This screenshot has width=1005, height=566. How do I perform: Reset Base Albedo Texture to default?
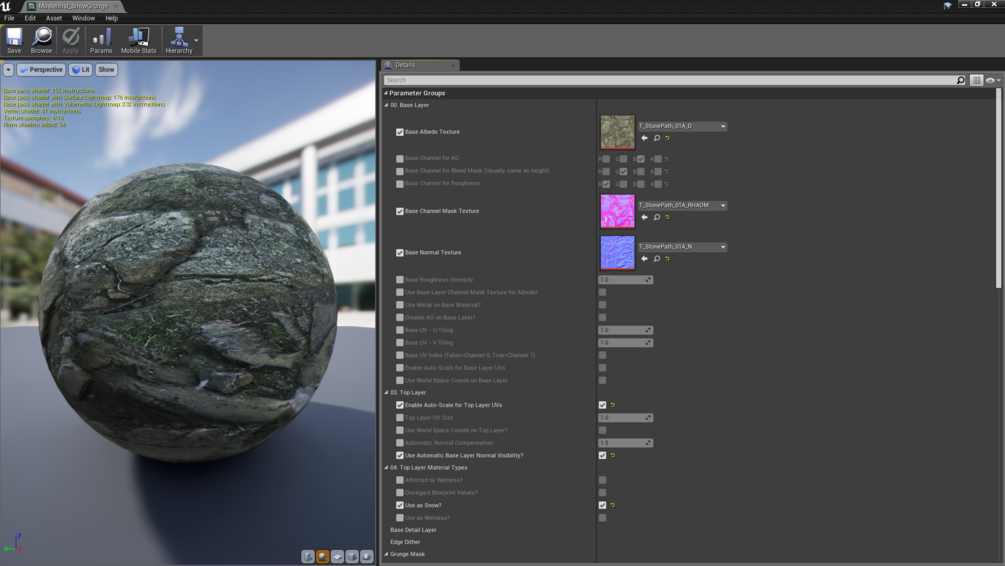667,138
